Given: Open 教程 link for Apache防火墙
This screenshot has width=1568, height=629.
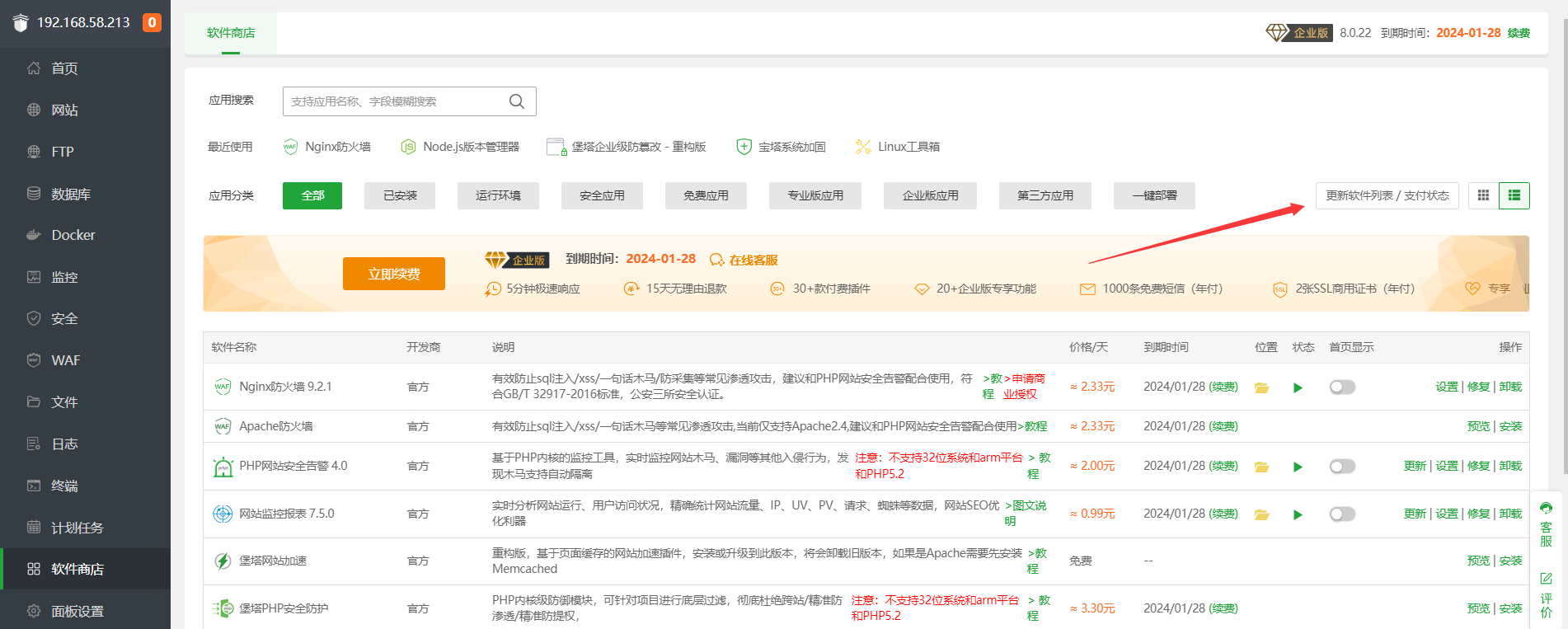Looking at the screenshot, I should pos(1032,426).
